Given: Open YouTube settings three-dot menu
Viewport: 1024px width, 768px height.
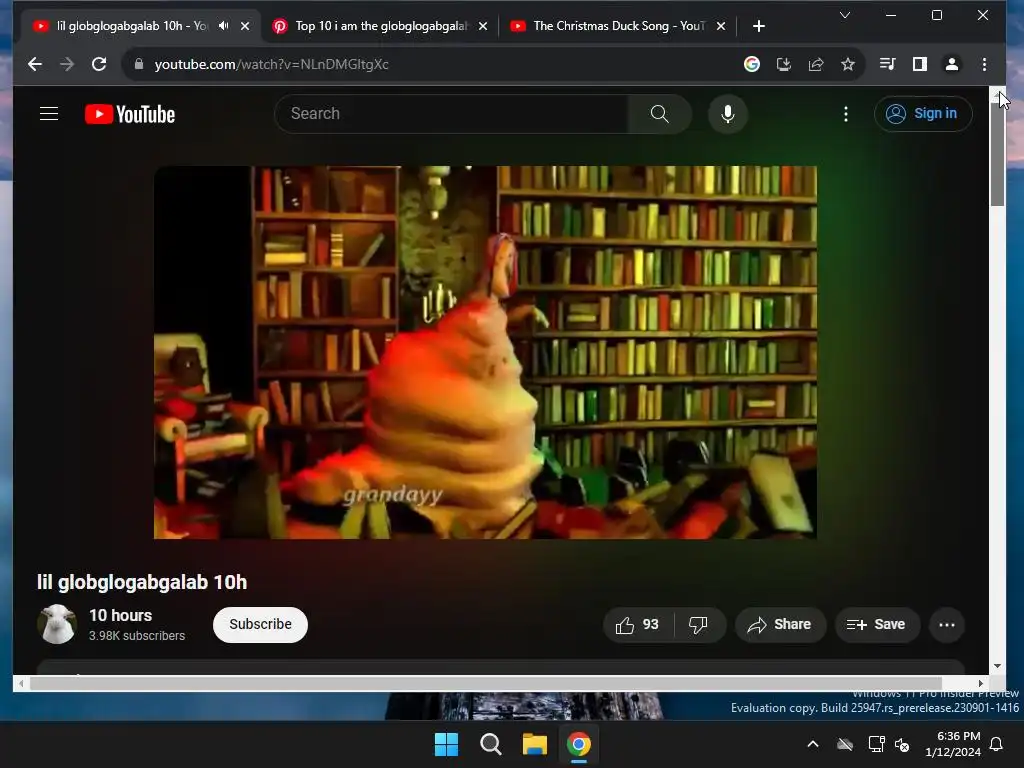Looking at the screenshot, I should (846, 114).
